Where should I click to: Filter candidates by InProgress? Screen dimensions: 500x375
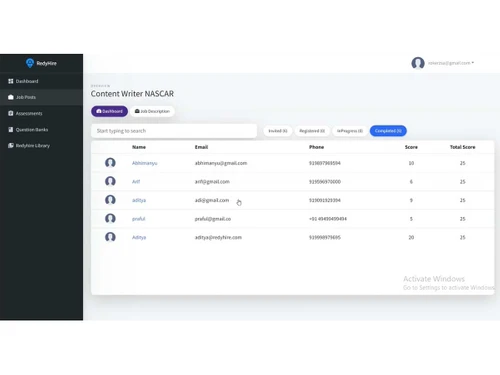pos(350,131)
